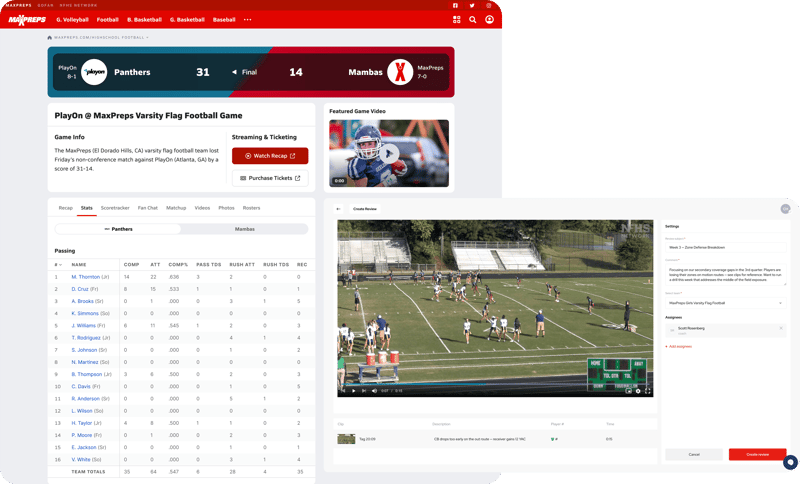This screenshot has height=484, width=800.
Task: Seek on the review video progress bar
Action: pos(495,384)
